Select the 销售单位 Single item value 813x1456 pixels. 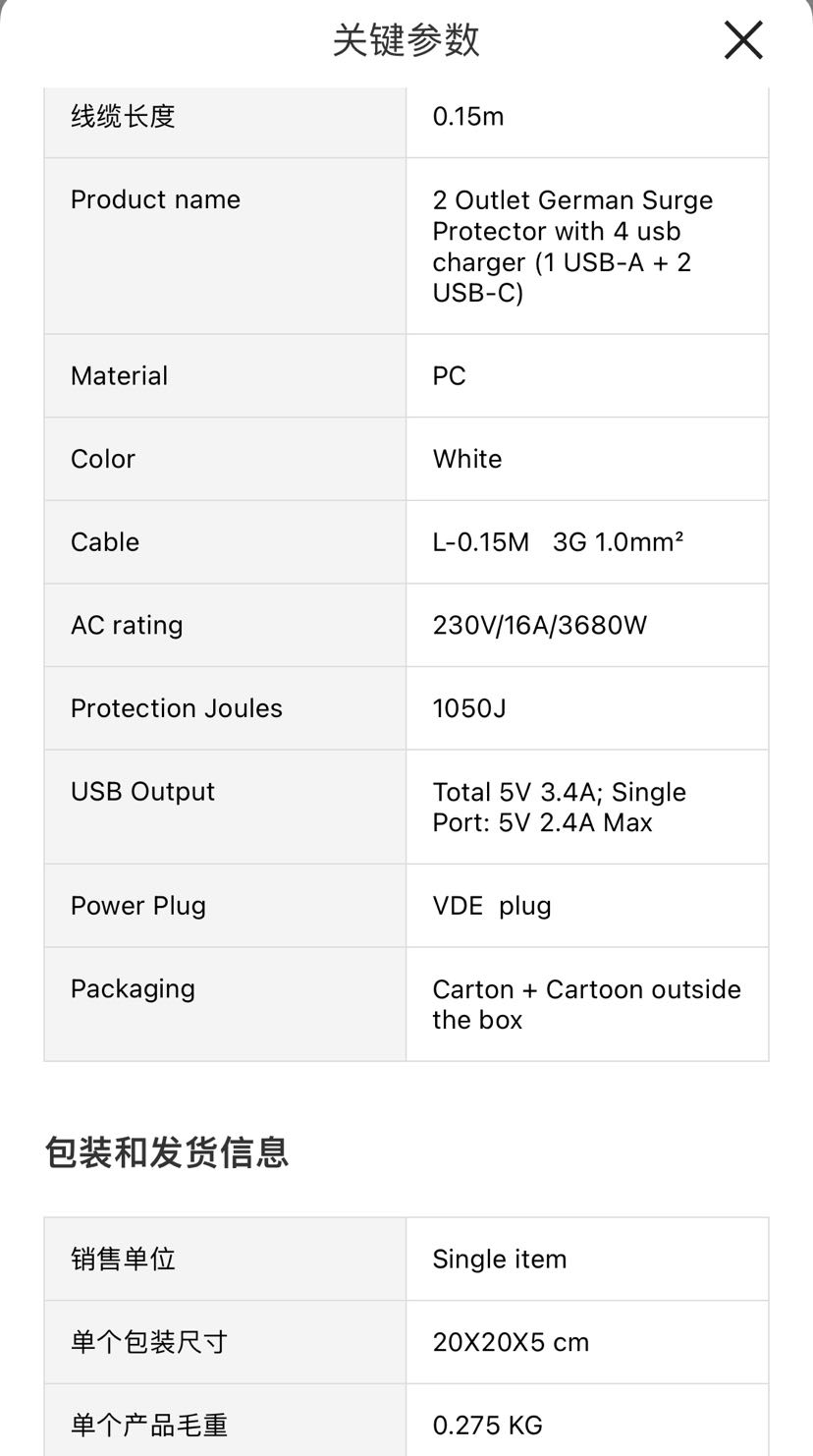pyautogui.click(x=500, y=1260)
